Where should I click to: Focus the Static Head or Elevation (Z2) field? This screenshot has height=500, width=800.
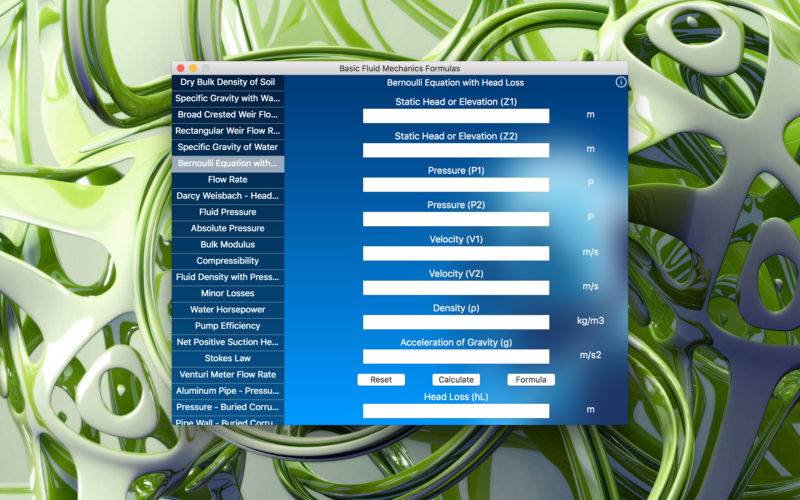(456, 150)
